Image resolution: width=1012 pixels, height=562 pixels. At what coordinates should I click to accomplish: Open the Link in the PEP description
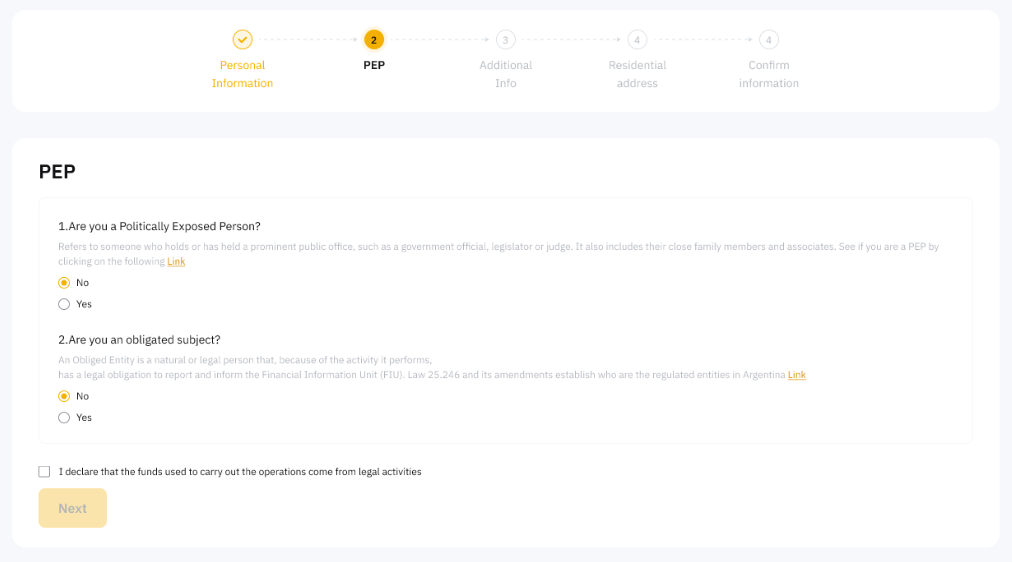tap(176, 262)
